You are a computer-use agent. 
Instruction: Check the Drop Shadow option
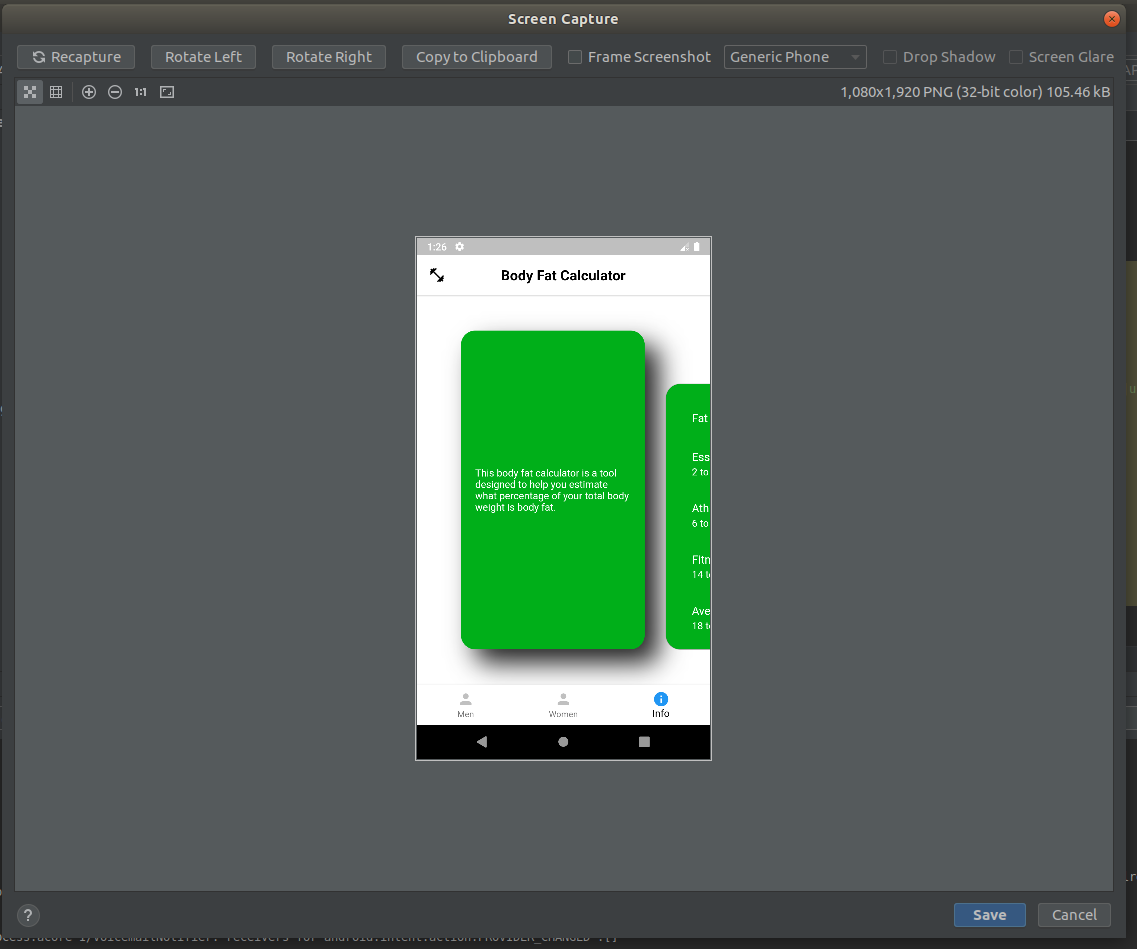click(x=890, y=57)
